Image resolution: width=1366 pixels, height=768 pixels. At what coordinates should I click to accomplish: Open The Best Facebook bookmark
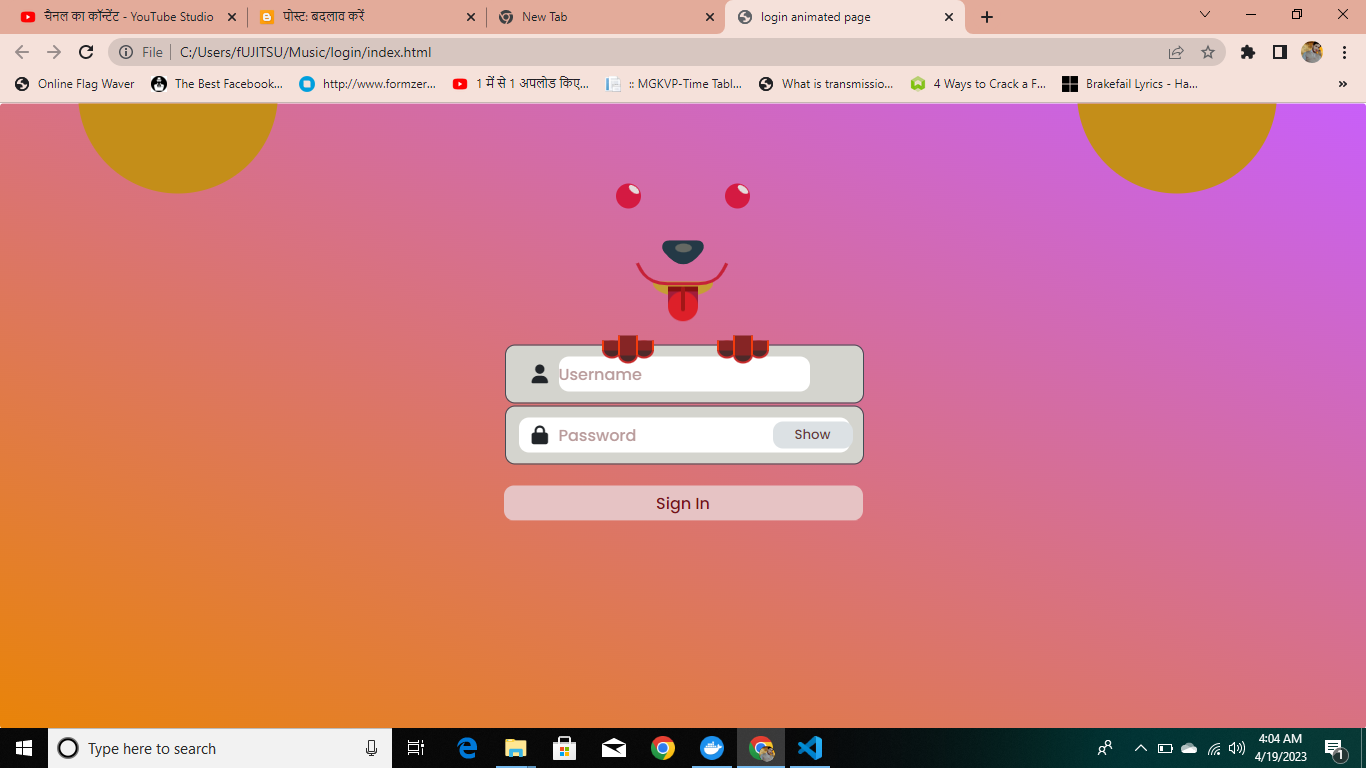point(217,84)
